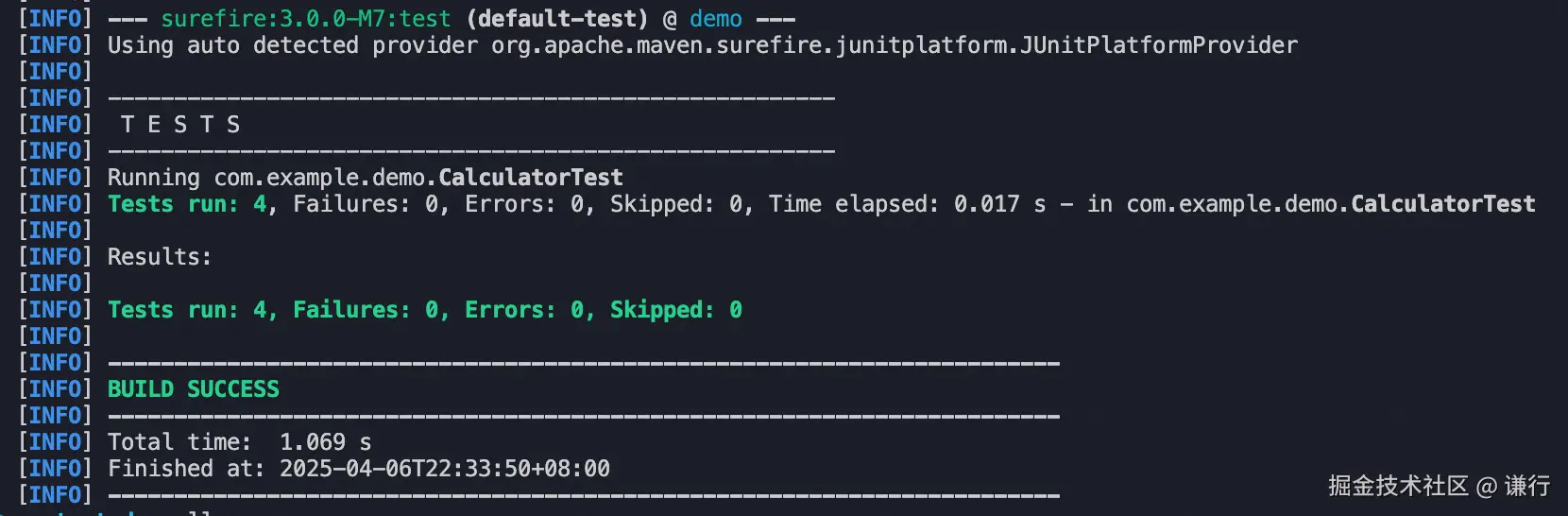Click Using auto detected provider text

293,45
